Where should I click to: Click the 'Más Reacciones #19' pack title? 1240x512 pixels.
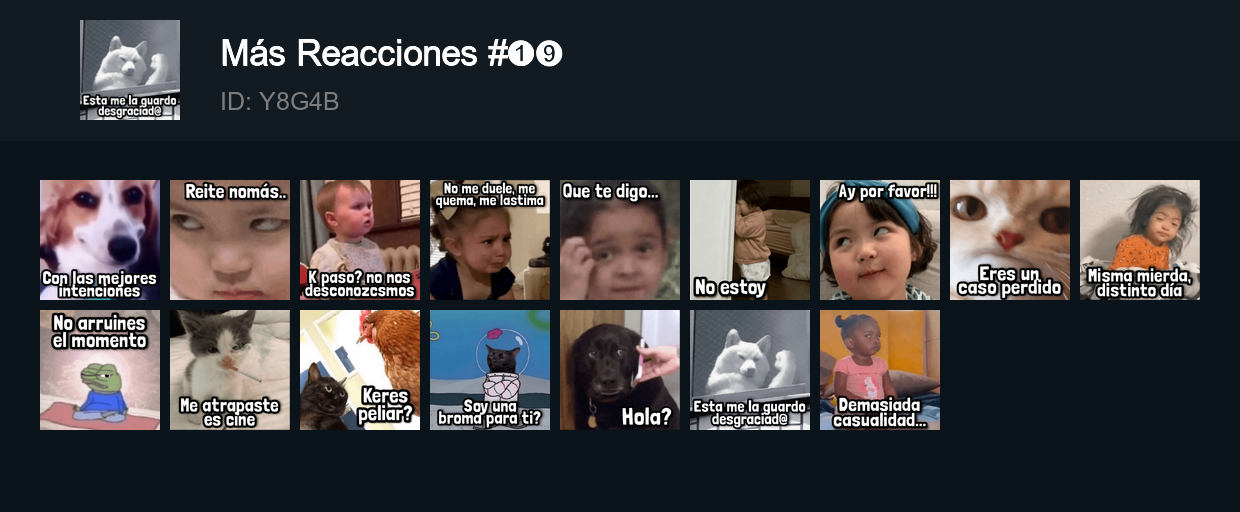tap(392, 54)
